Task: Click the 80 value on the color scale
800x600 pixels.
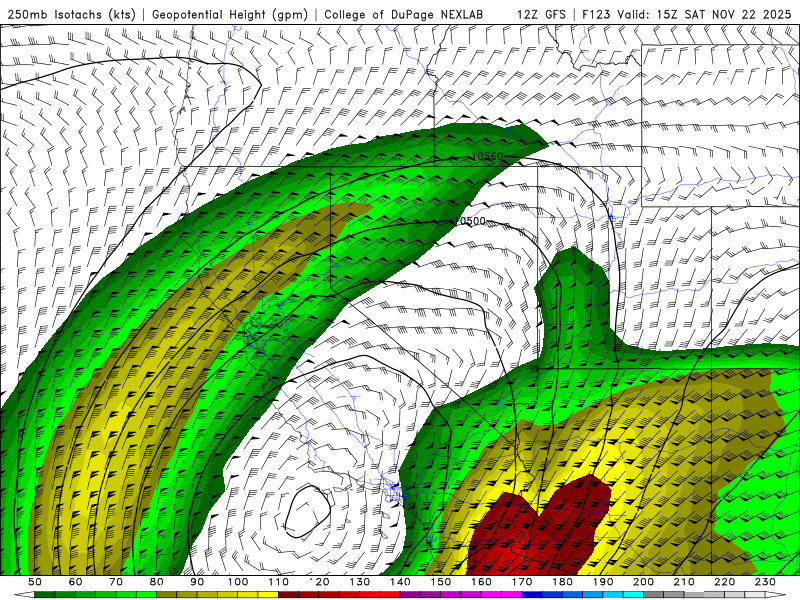Action: coord(157,582)
